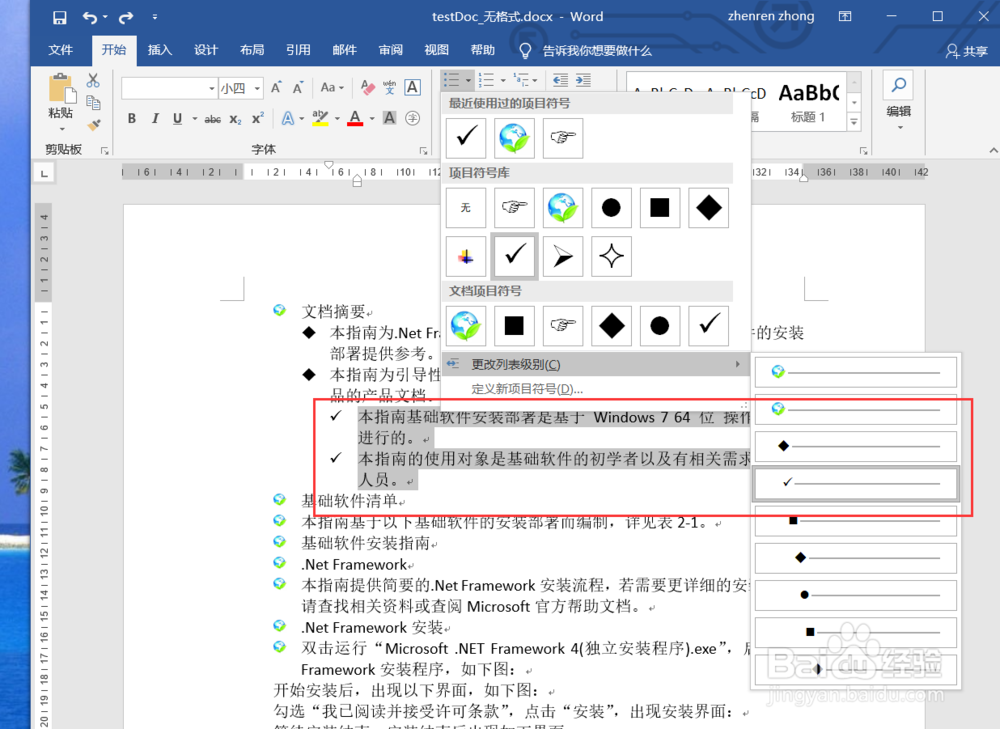
Task: Cut selection with the scissors icon
Action: 93,80
